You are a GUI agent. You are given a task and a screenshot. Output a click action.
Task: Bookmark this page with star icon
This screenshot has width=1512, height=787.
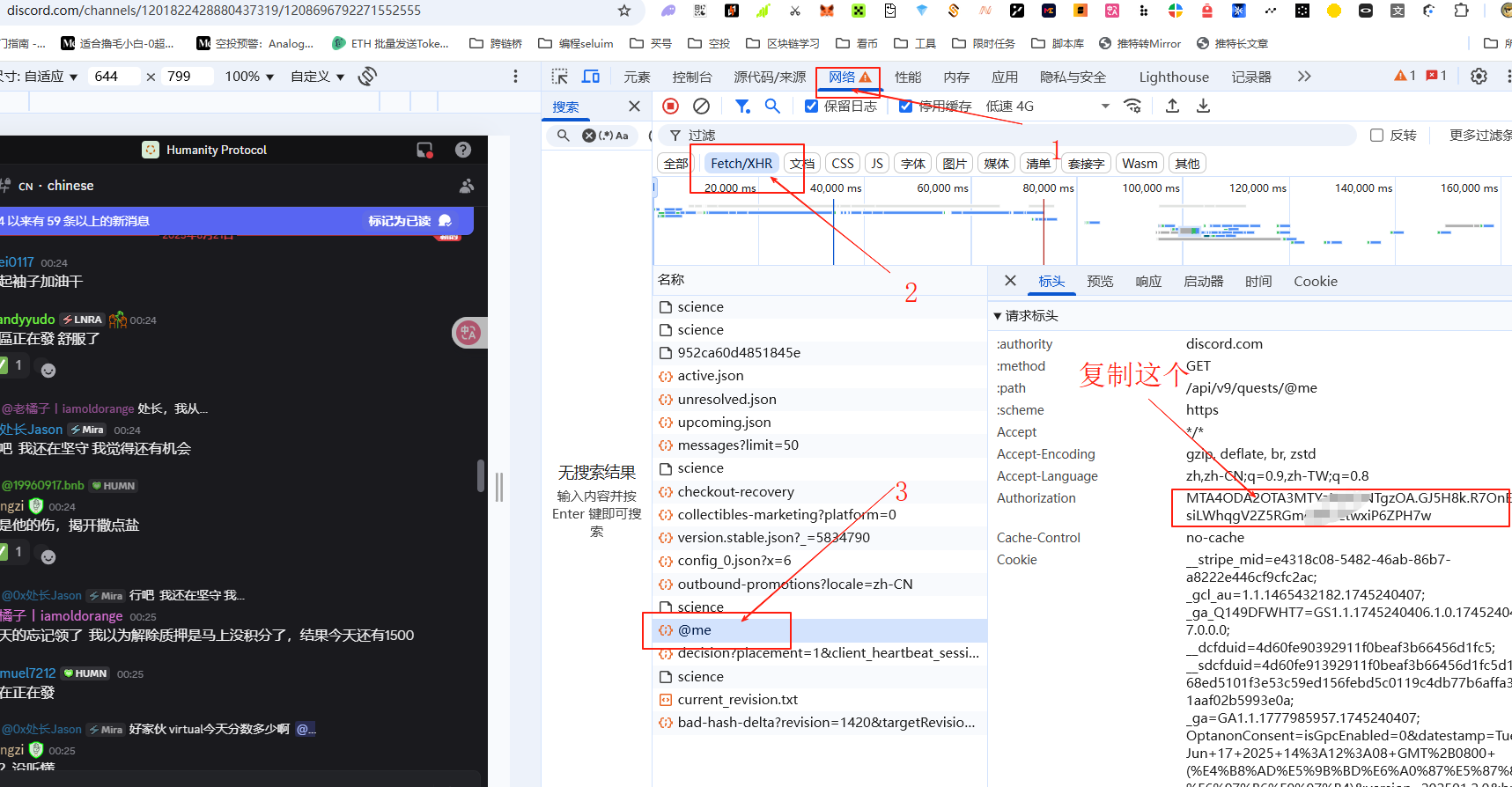tap(624, 11)
